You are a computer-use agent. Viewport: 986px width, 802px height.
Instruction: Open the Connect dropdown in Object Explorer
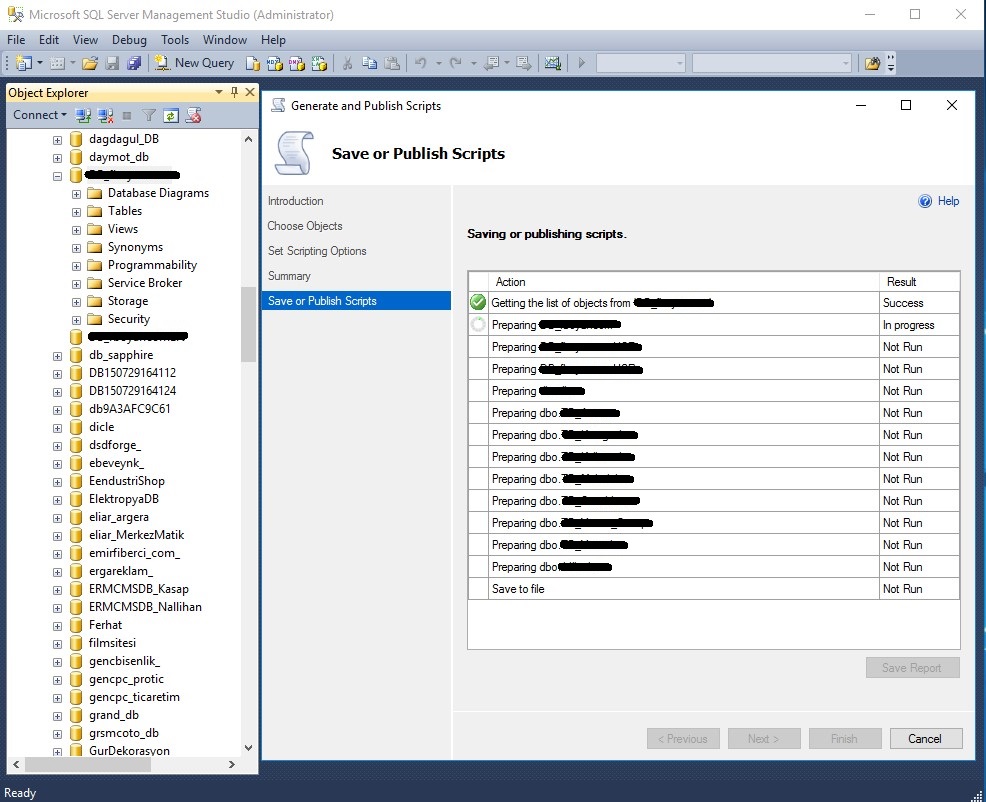(x=40, y=115)
